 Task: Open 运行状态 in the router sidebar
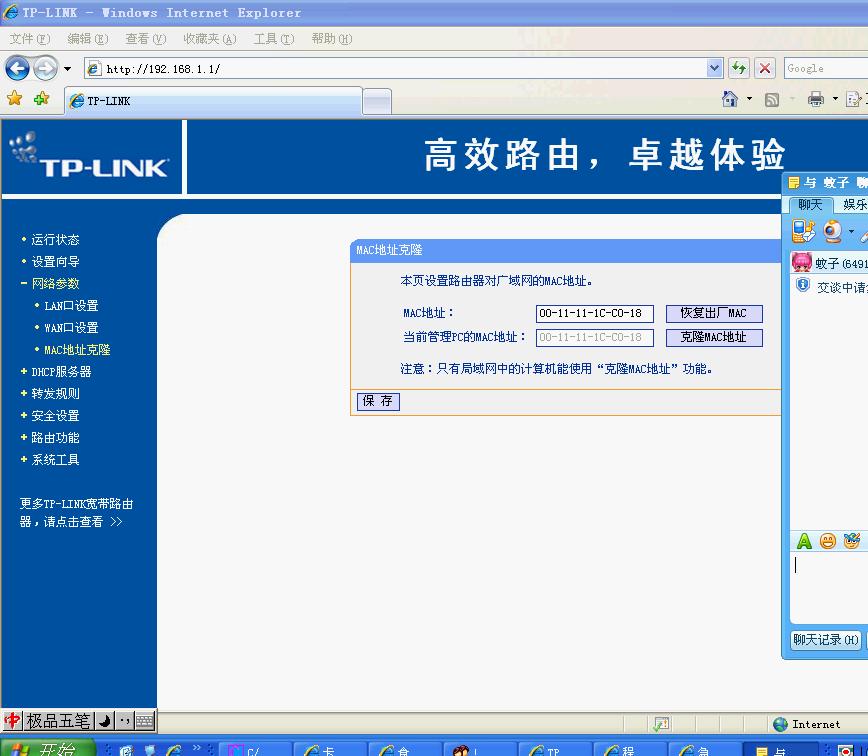pyautogui.click(x=55, y=240)
